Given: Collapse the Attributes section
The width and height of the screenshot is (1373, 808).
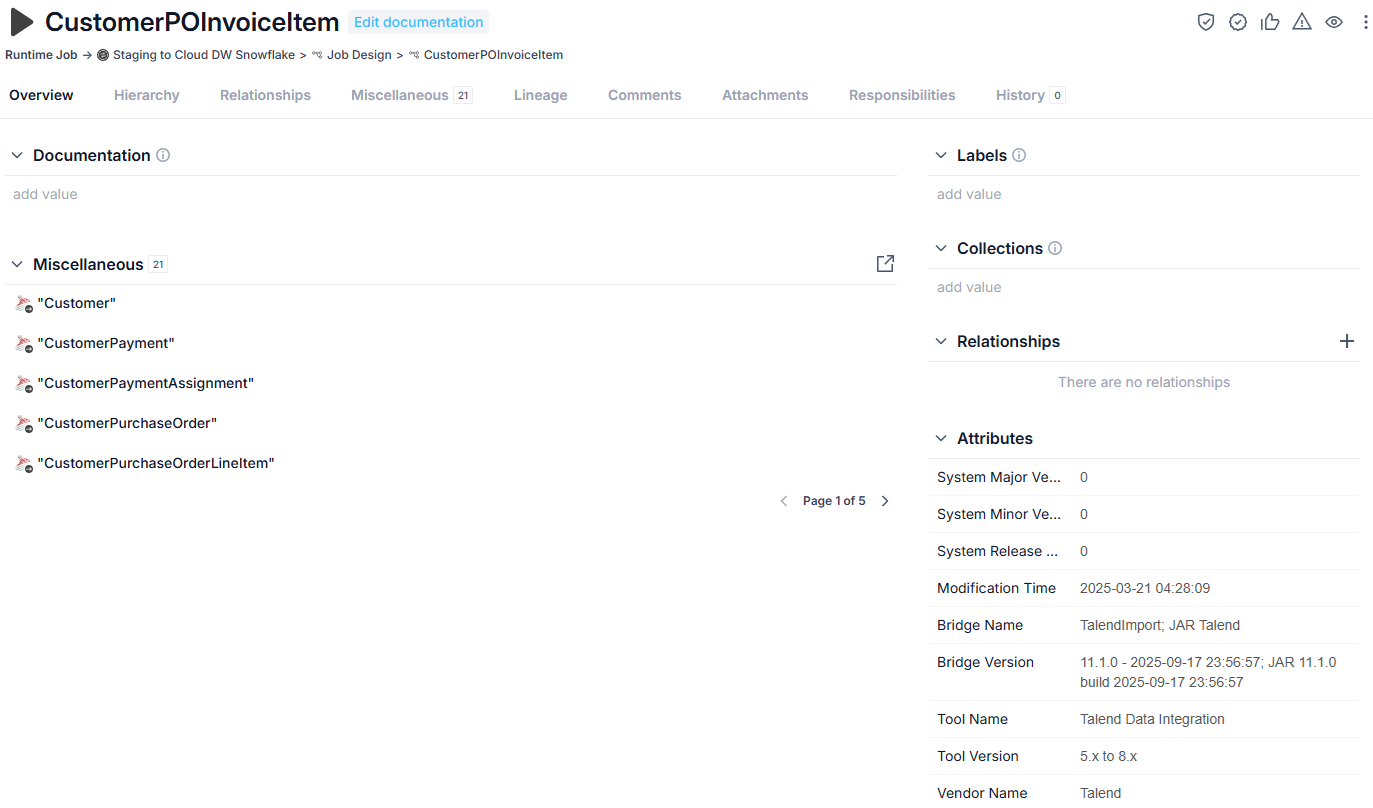Looking at the screenshot, I should 941,438.
